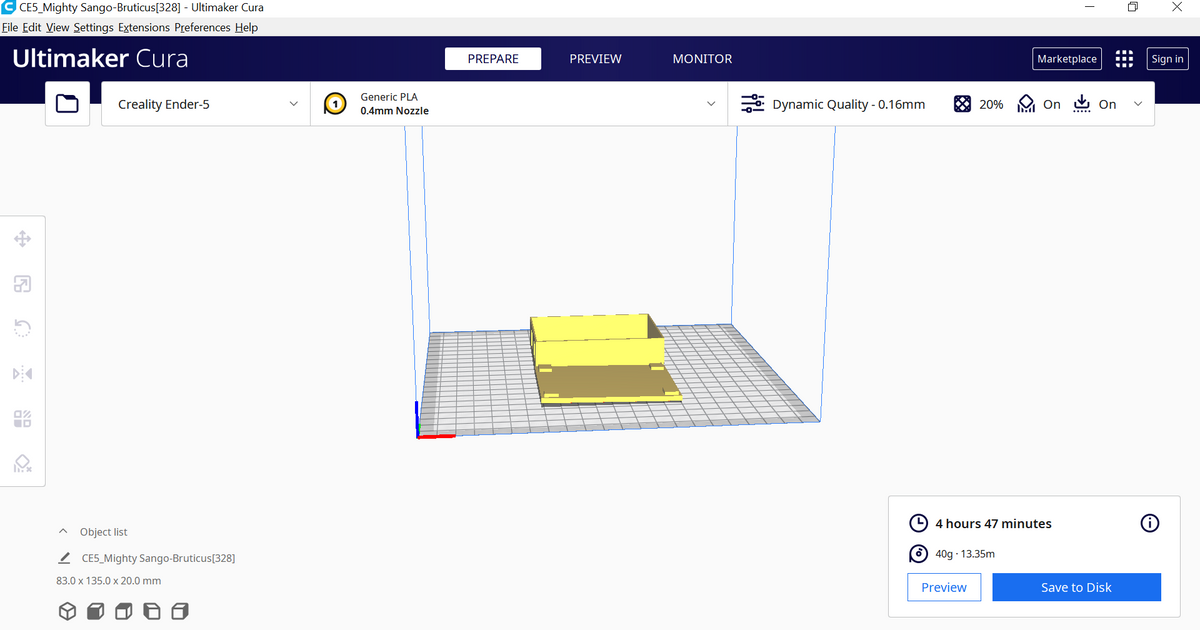The image size is (1200, 630).
Task: Open the Per Model Settings tool
Action: (22, 418)
